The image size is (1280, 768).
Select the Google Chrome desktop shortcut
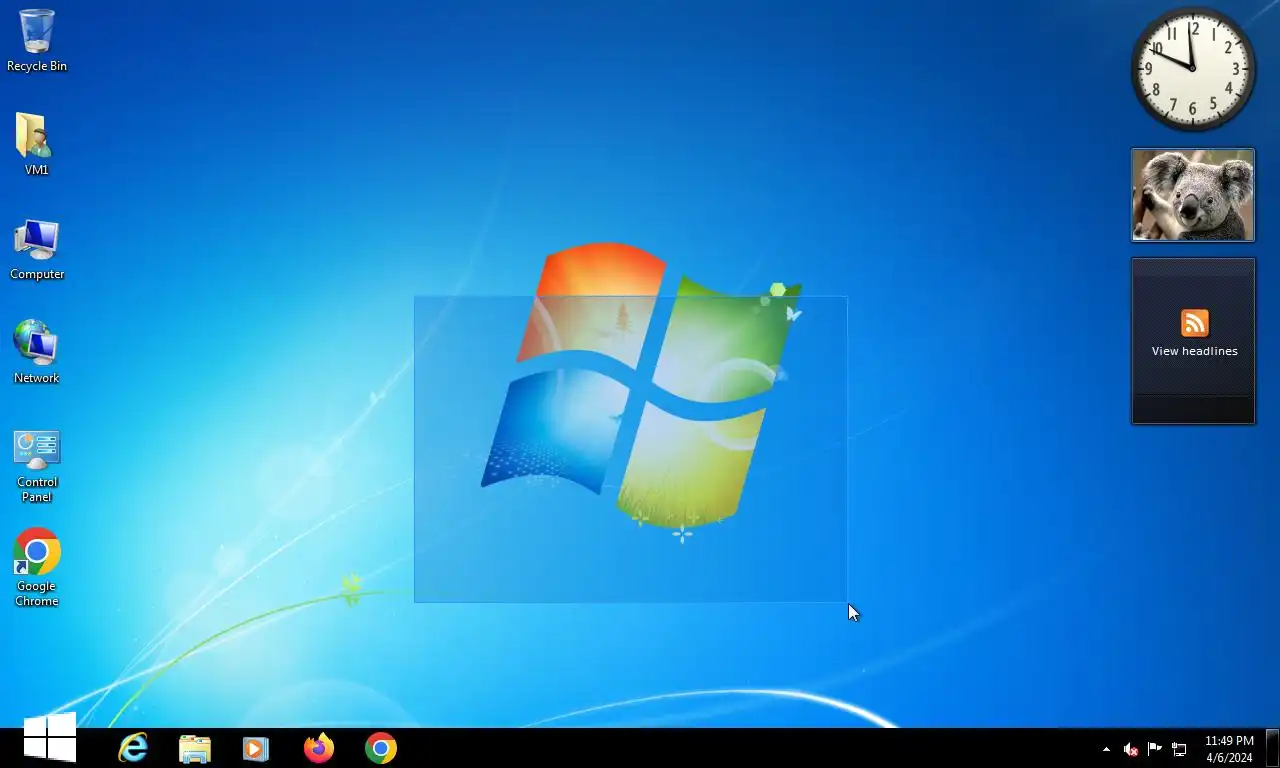(37, 567)
